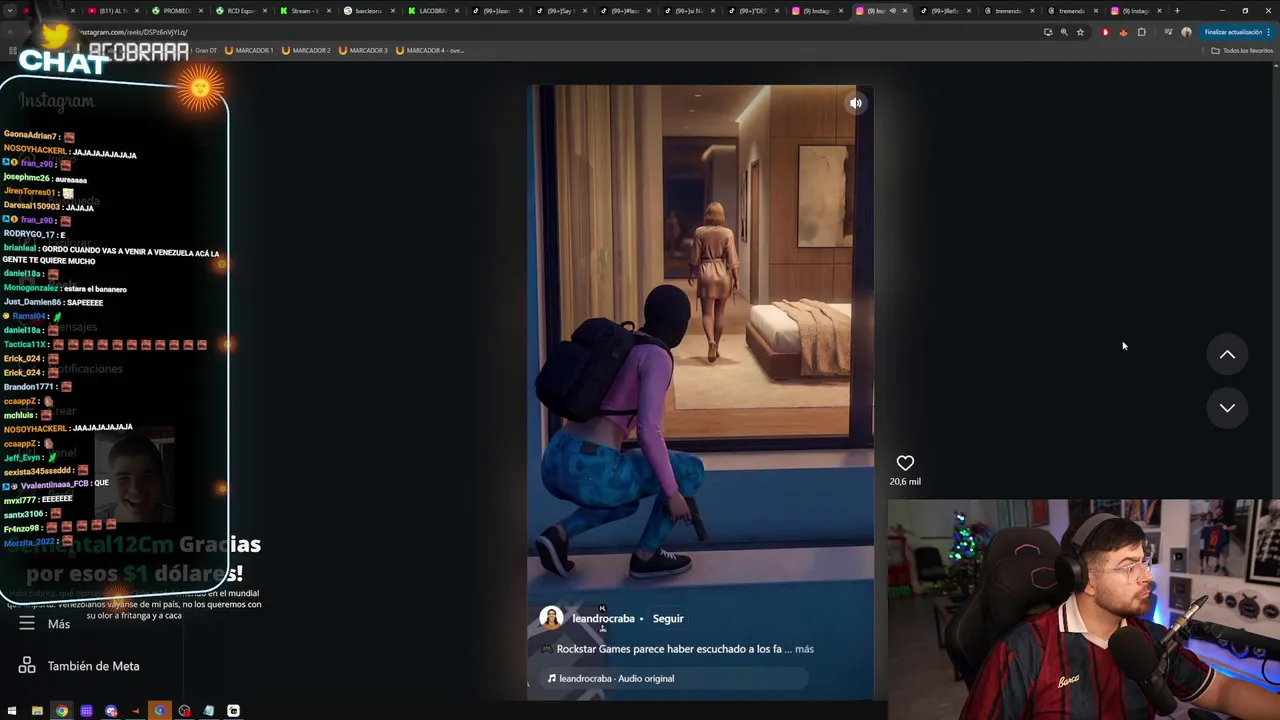
Task: Open the browser zoom magnifier icon
Action: pos(1064,32)
